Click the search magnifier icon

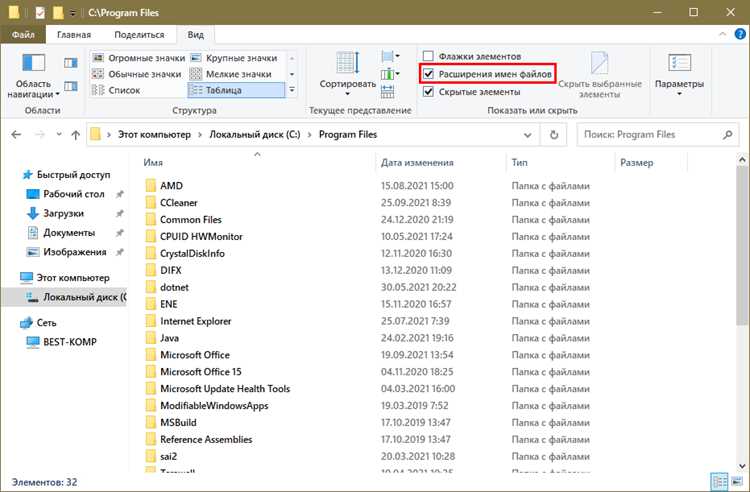tap(728, 135)
